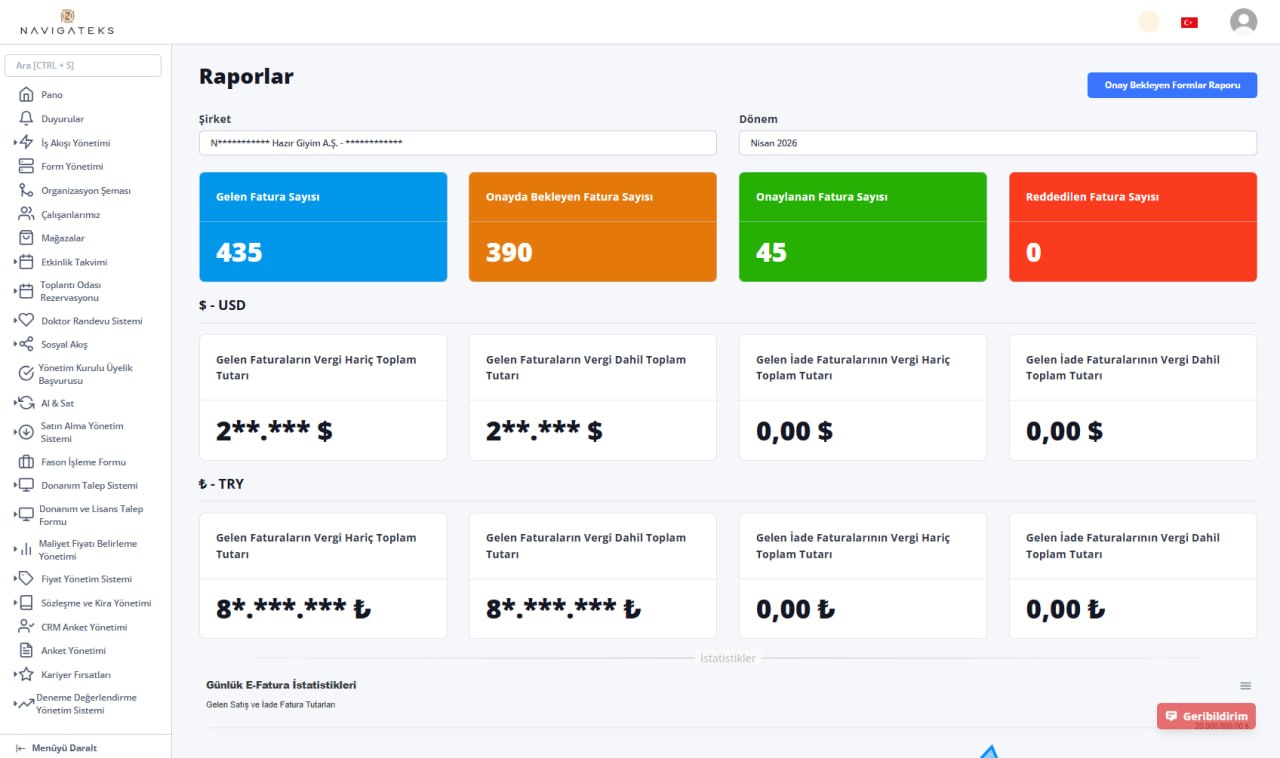This screenshot has width=1280, height=758.
Task: Click the Geribildirim feedback button
Action: tap(1206, 716)
